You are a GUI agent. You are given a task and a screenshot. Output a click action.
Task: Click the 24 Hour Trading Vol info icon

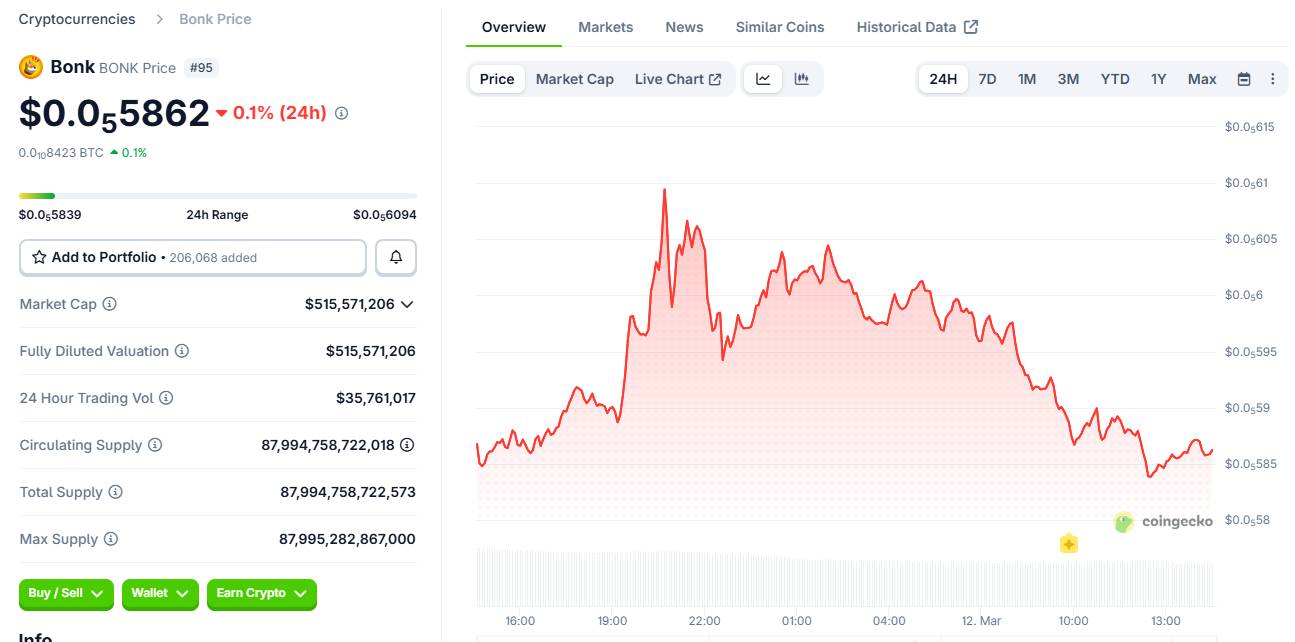coord(166,398)
